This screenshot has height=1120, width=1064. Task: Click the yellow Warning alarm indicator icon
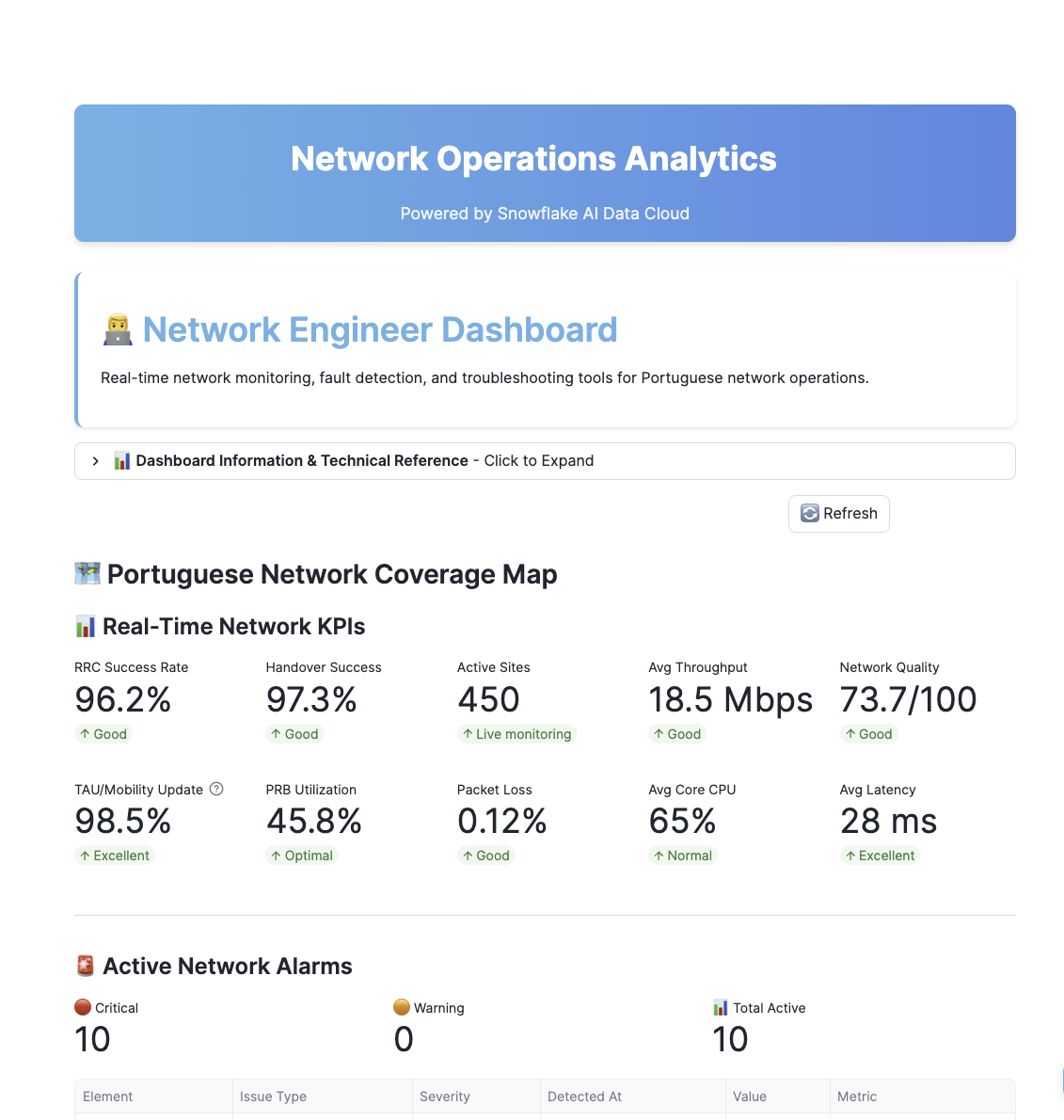(403, 1007)
